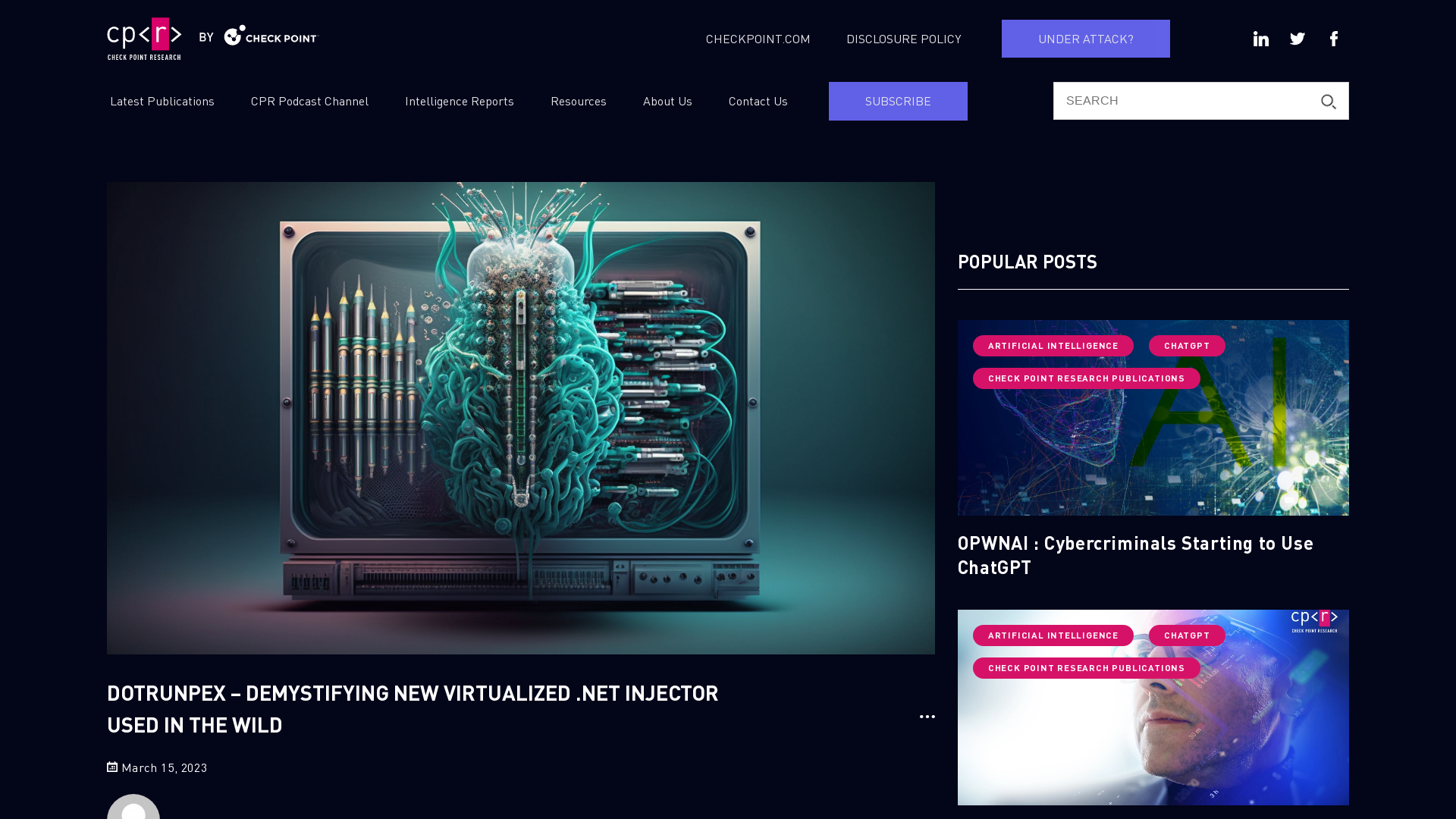Click the SUBSCRIBE button
Image resolution: width=1456 pixels, height=819 pixels.
coord(898,100)
